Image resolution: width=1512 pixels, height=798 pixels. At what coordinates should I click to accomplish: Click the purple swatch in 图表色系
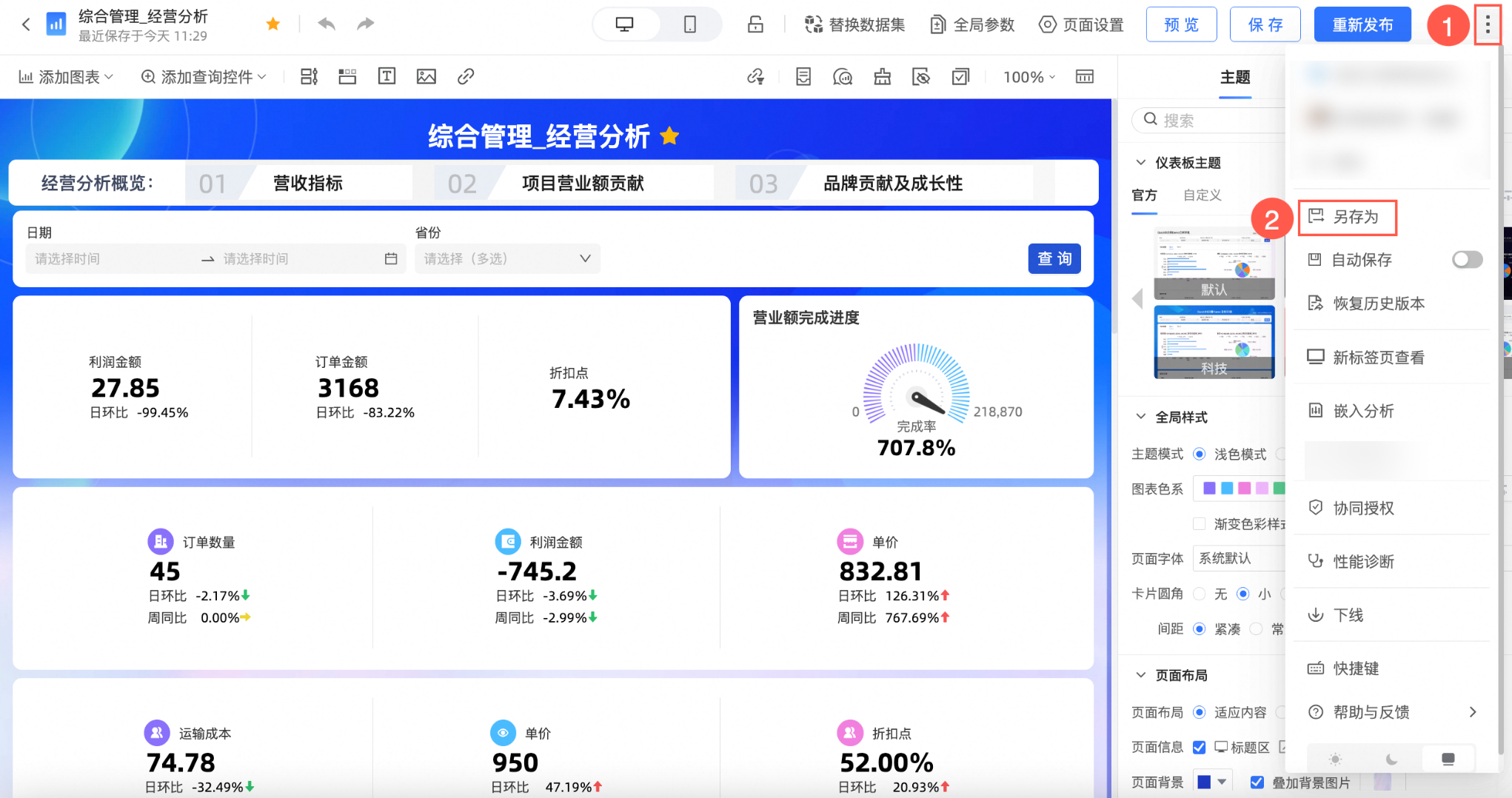pos(1209,489)
